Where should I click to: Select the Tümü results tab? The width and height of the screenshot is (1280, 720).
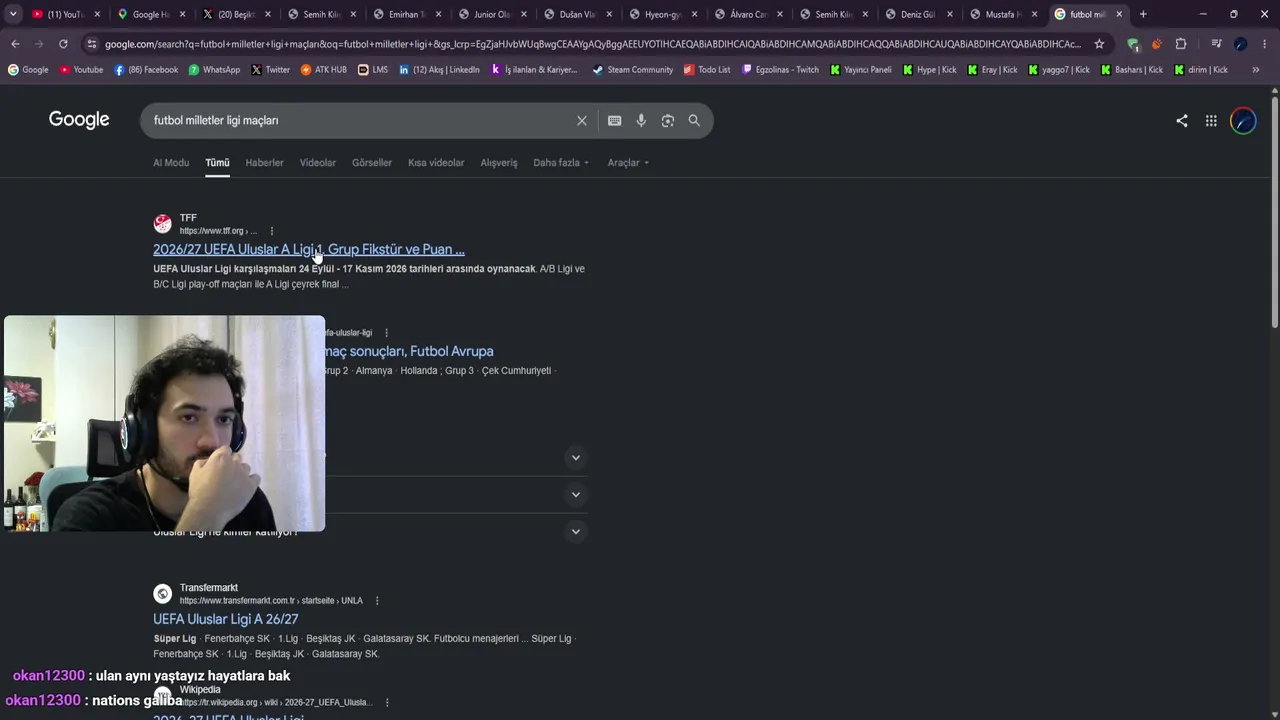pos(217,163)
